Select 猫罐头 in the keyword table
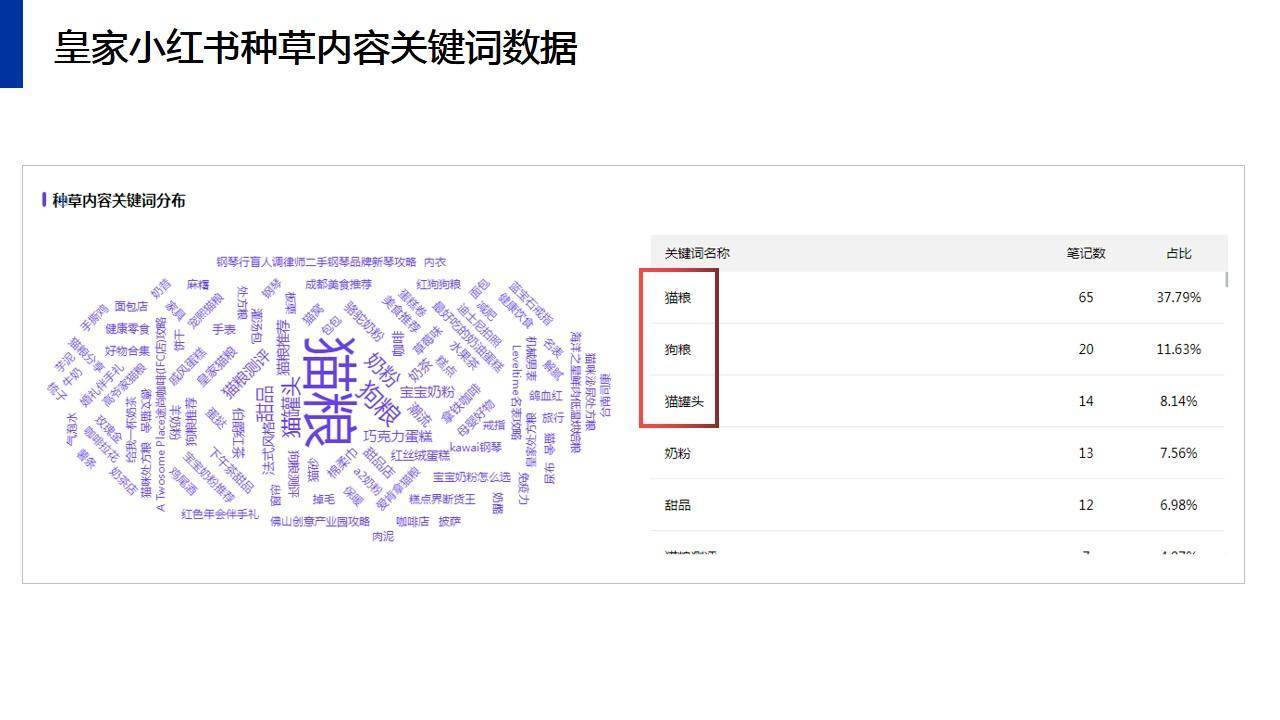This screenshot has height=720, width=1280. click(x=684, y=402)
